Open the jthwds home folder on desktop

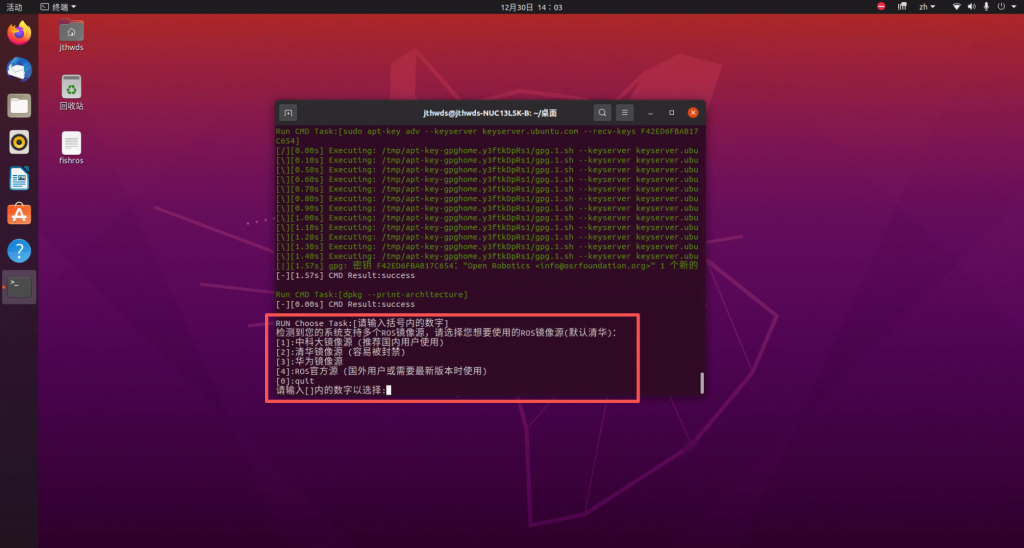(71, 35)
